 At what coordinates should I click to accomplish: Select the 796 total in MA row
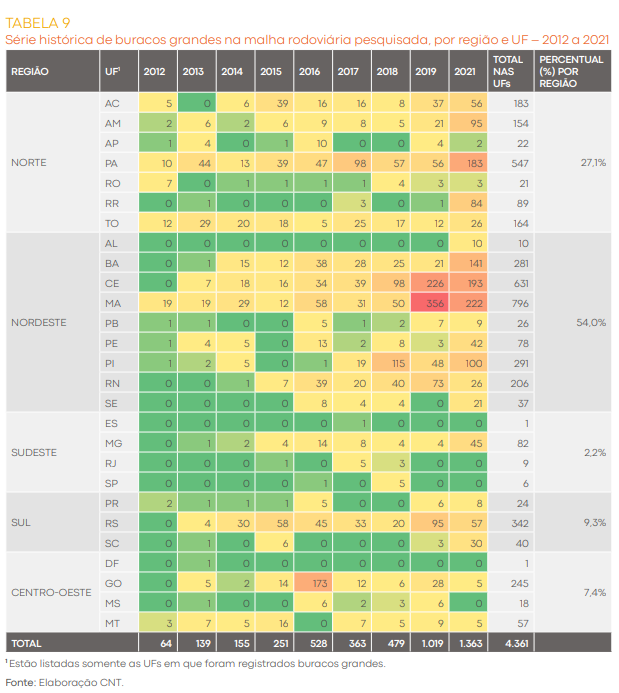(x=519, y=304)
